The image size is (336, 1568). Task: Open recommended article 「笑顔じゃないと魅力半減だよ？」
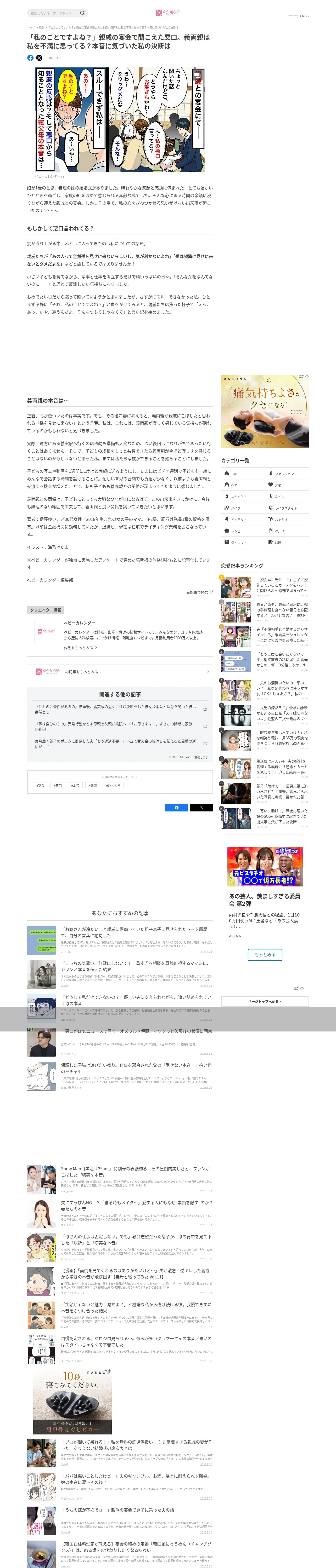point(120,1315)
